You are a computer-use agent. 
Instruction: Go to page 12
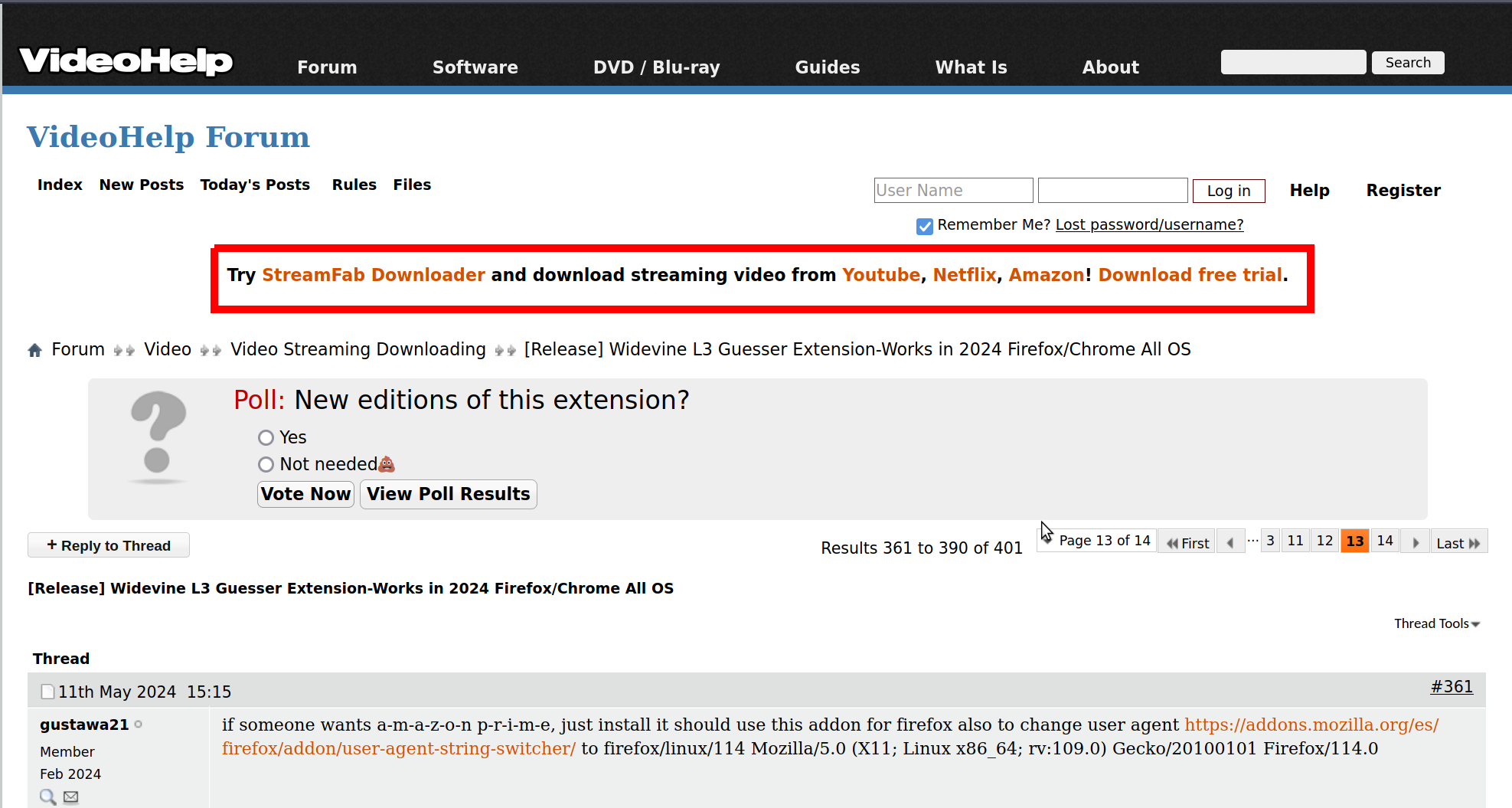point(1325,541)
